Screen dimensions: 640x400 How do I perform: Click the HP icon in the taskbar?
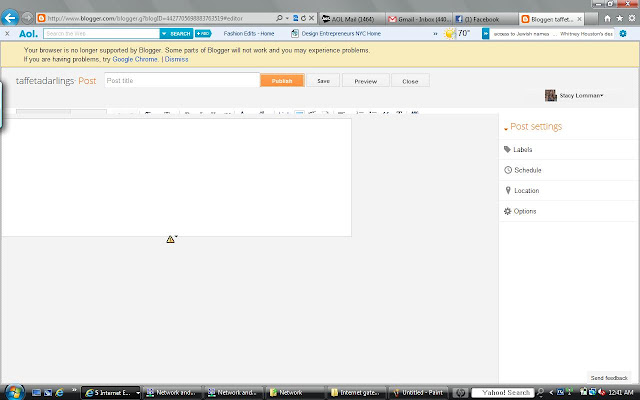pyautogui.click(x=460, y=393)
